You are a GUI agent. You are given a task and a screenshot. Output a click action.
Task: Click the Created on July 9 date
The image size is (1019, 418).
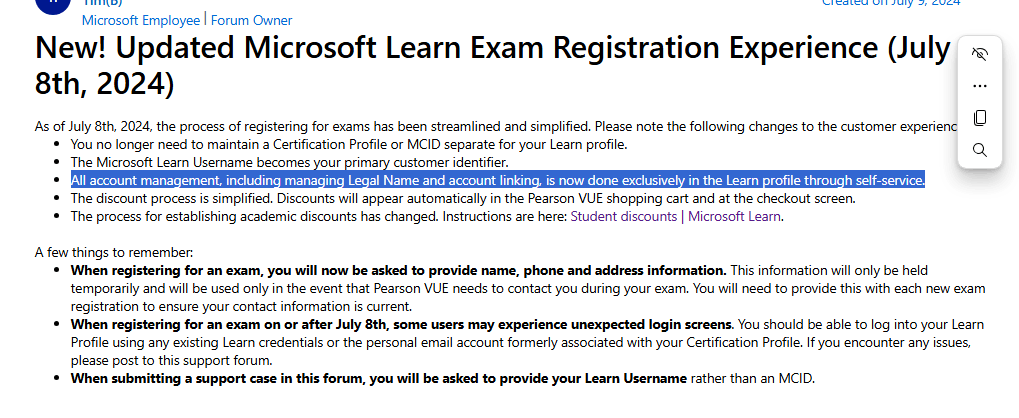pos(891,3)
